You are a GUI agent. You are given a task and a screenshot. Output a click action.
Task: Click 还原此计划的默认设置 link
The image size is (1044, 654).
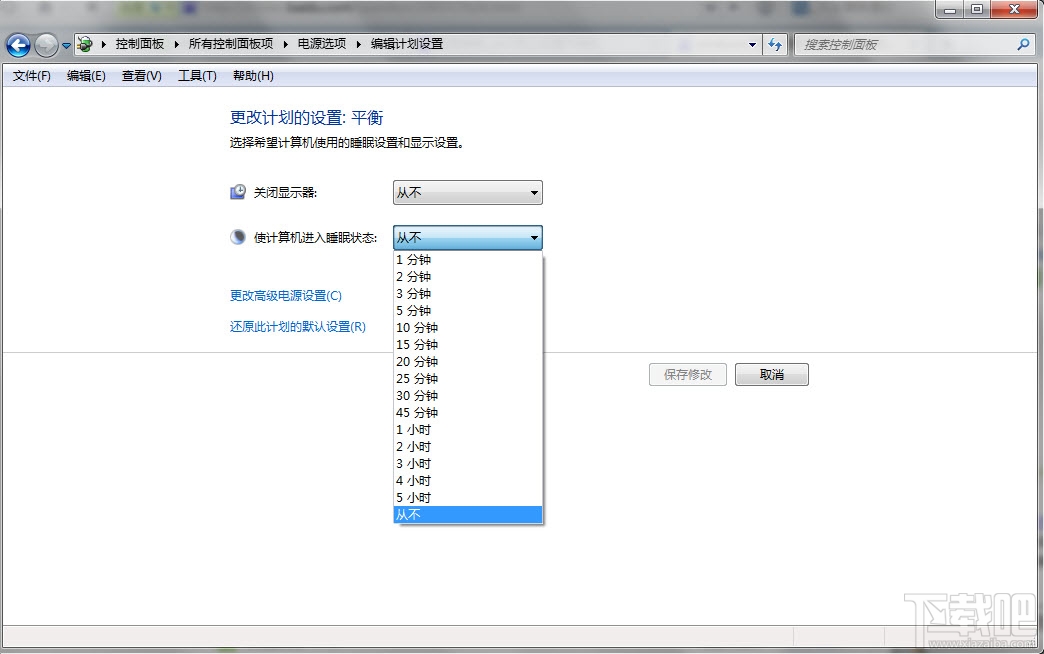pos(293,326)
